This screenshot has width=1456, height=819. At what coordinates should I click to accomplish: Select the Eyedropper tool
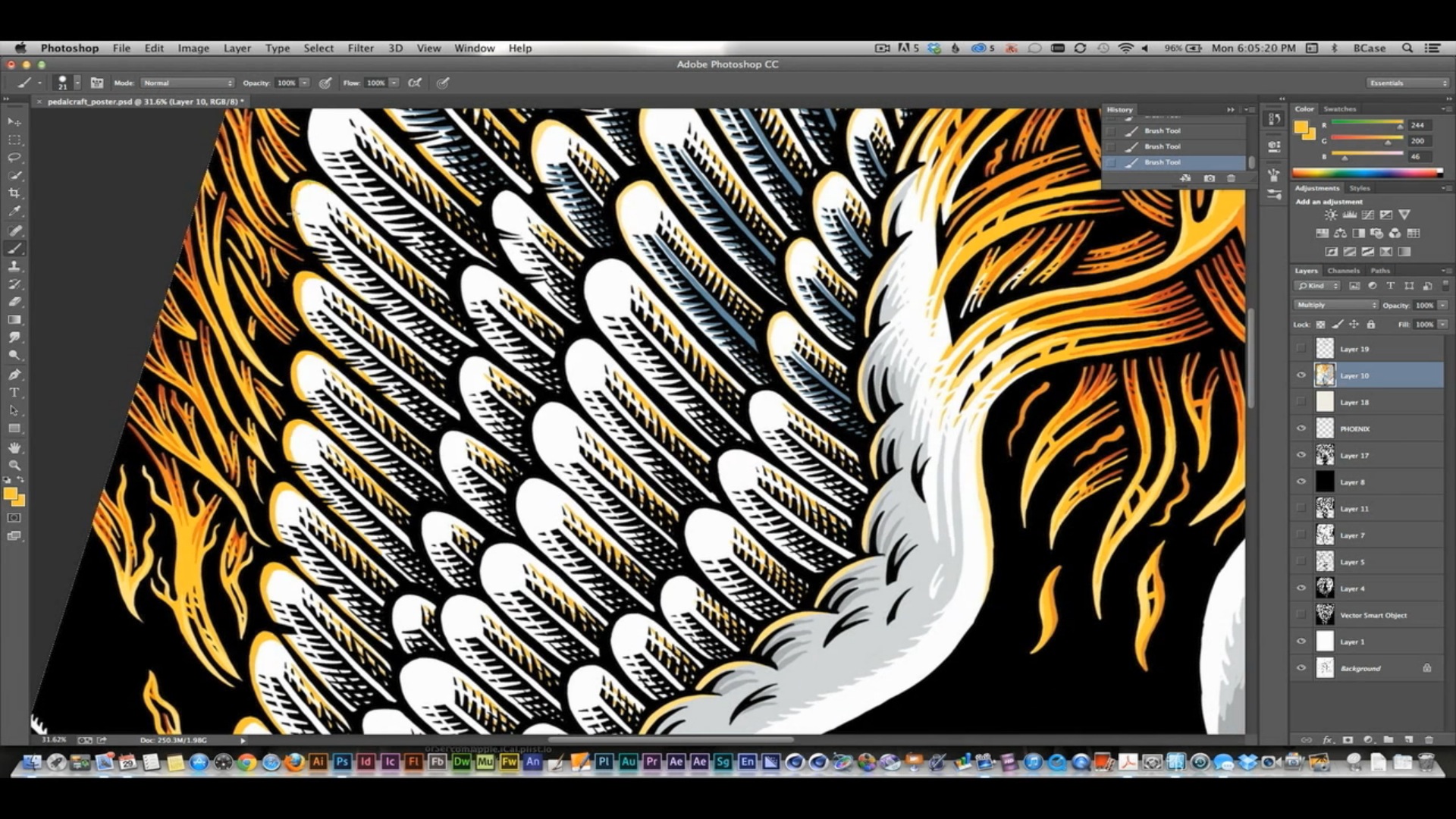[x=14, y=212]
